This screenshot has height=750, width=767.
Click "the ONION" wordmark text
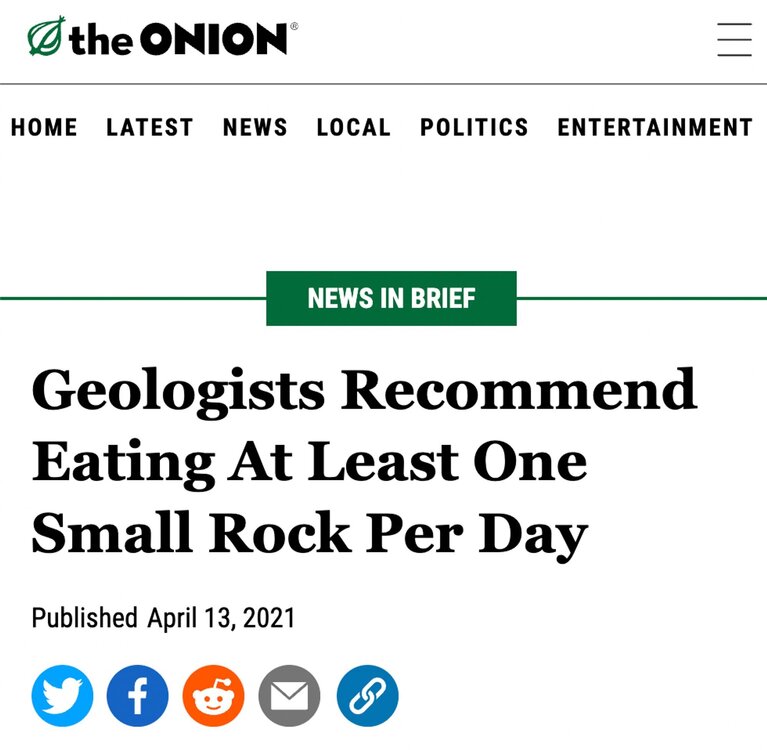[x=179, y=40]
